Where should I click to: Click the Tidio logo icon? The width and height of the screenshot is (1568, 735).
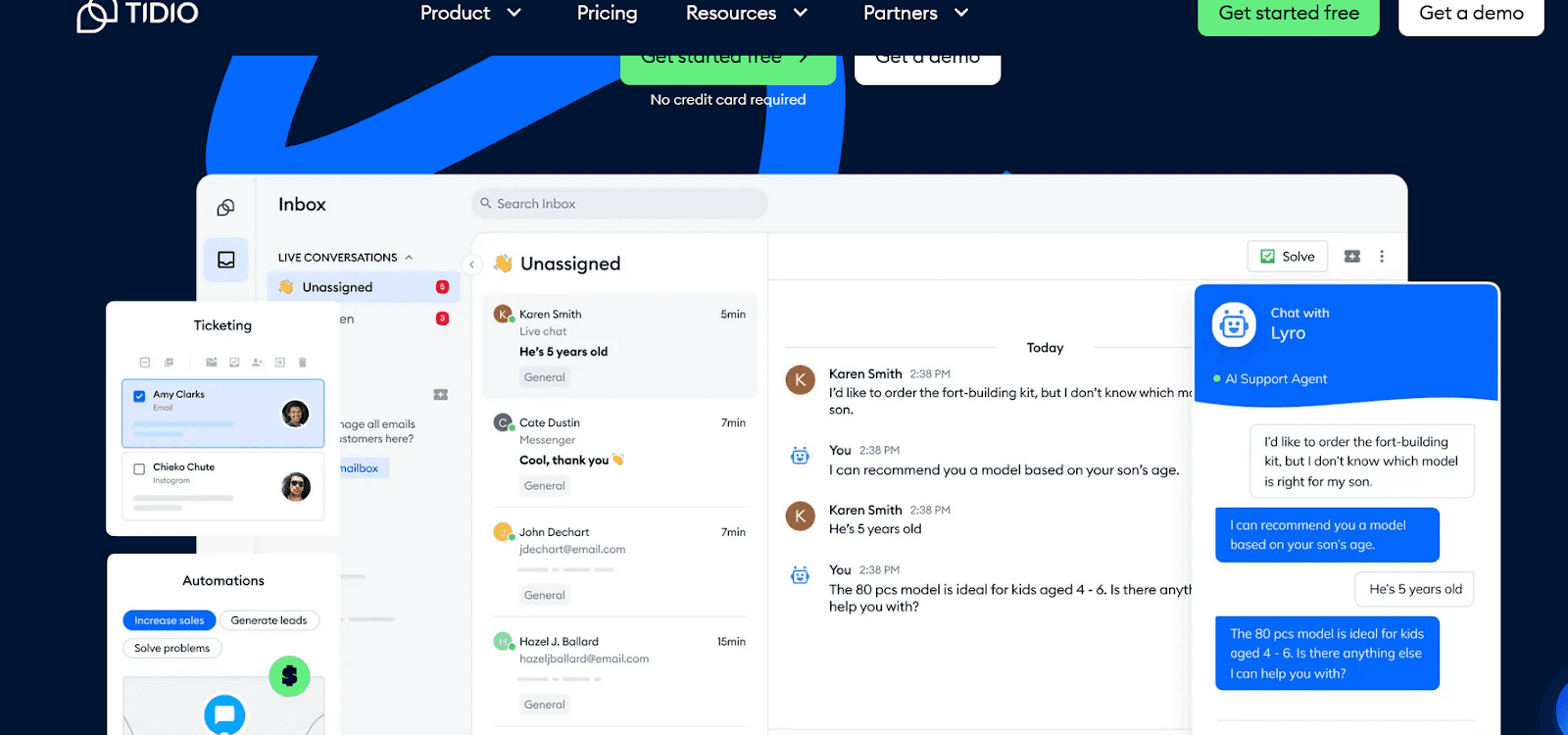pos(97,15)
